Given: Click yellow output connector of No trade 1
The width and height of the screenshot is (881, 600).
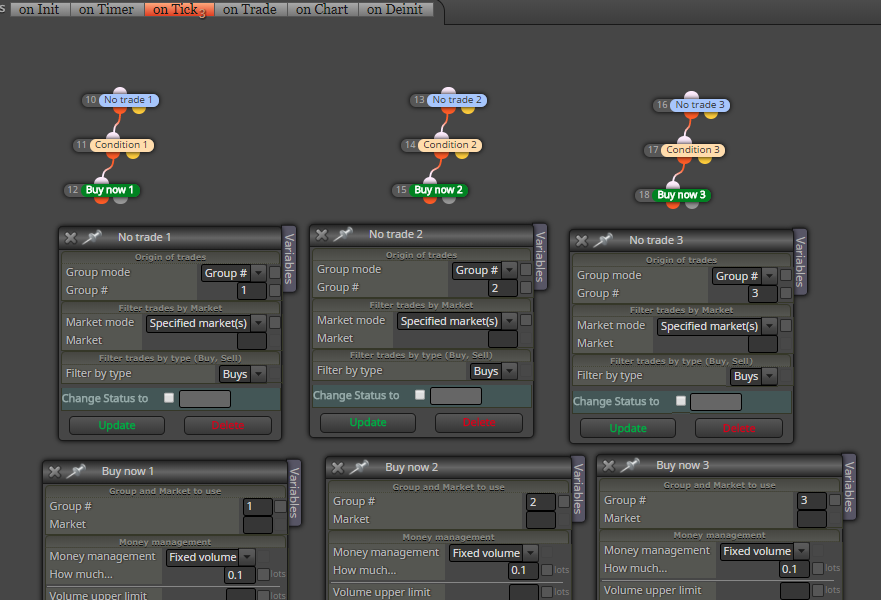Looking at the screenshot, I should [x=139, y=110].
